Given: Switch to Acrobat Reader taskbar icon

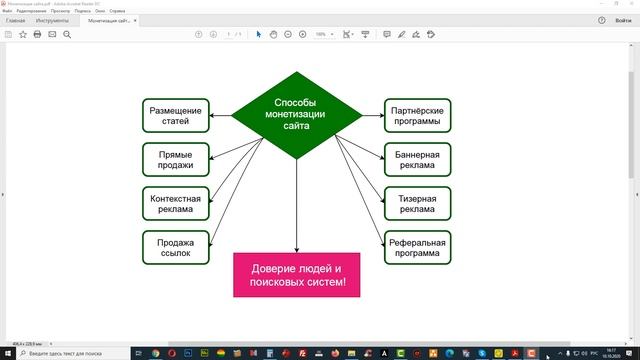Looking at the screenshot, I should pos(515,353).
